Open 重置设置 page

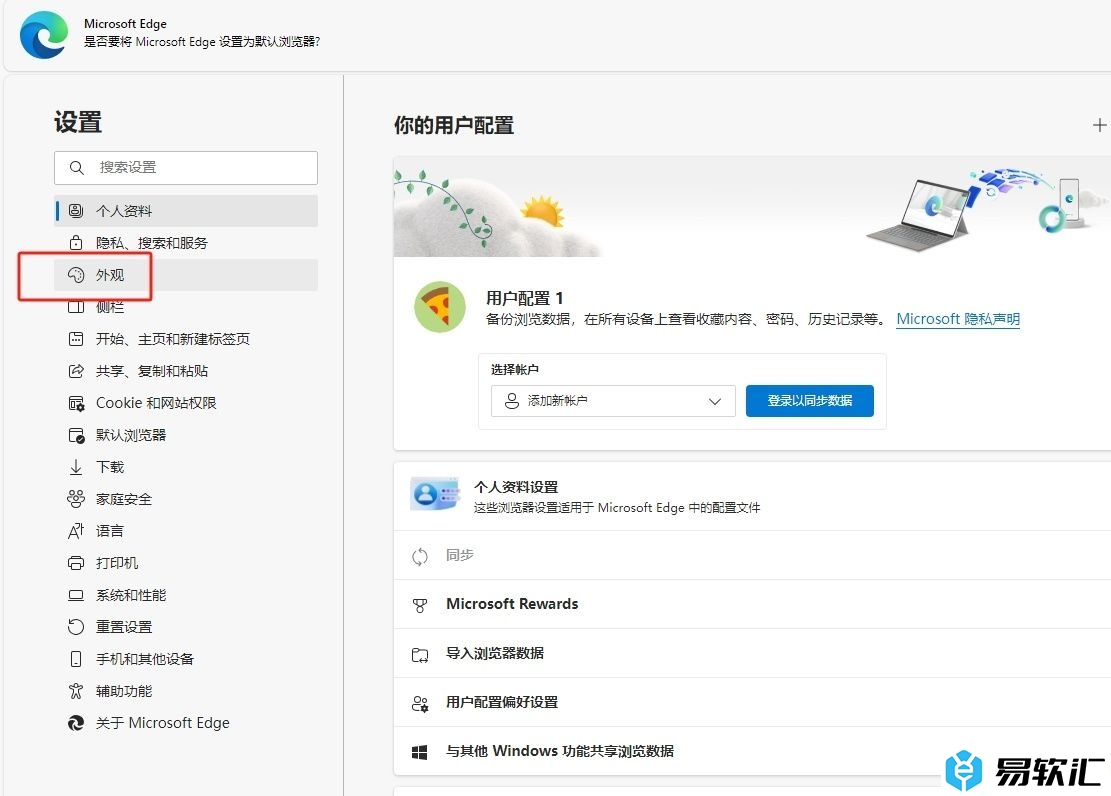coord(186,627)
